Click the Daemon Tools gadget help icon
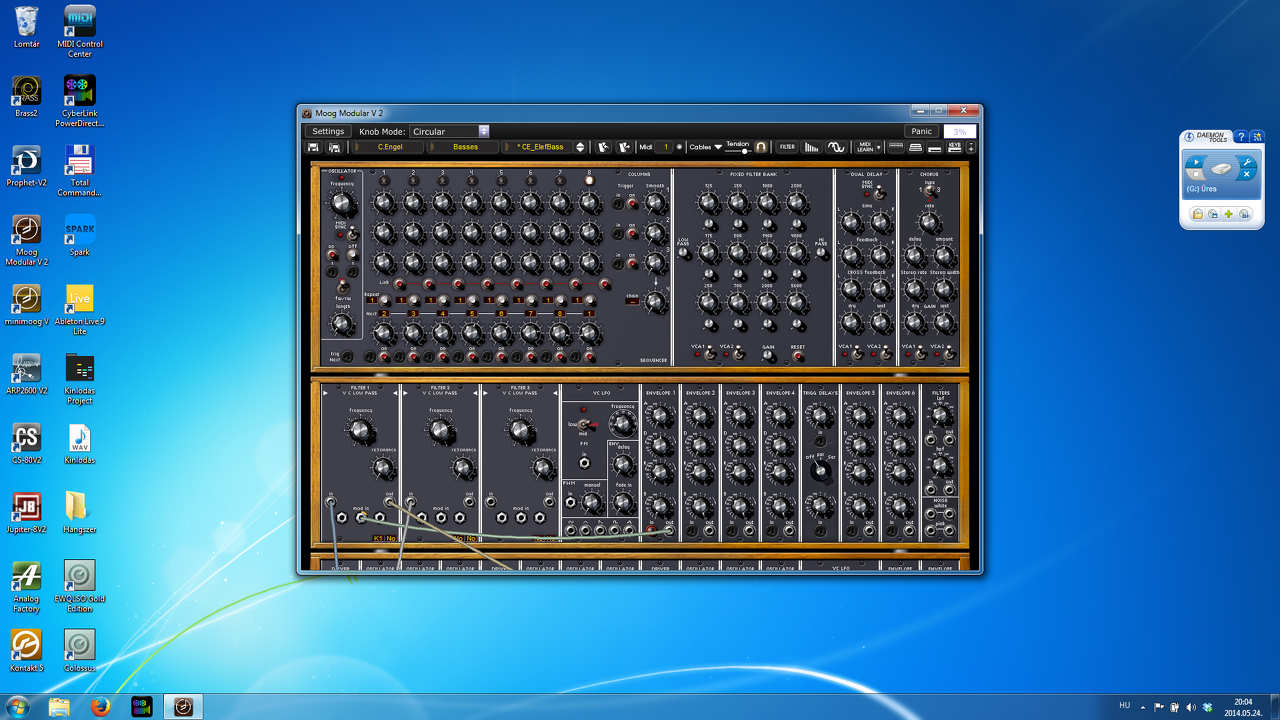The height and width of the screenshot is (720, 1280). [x=1240, y=137]
